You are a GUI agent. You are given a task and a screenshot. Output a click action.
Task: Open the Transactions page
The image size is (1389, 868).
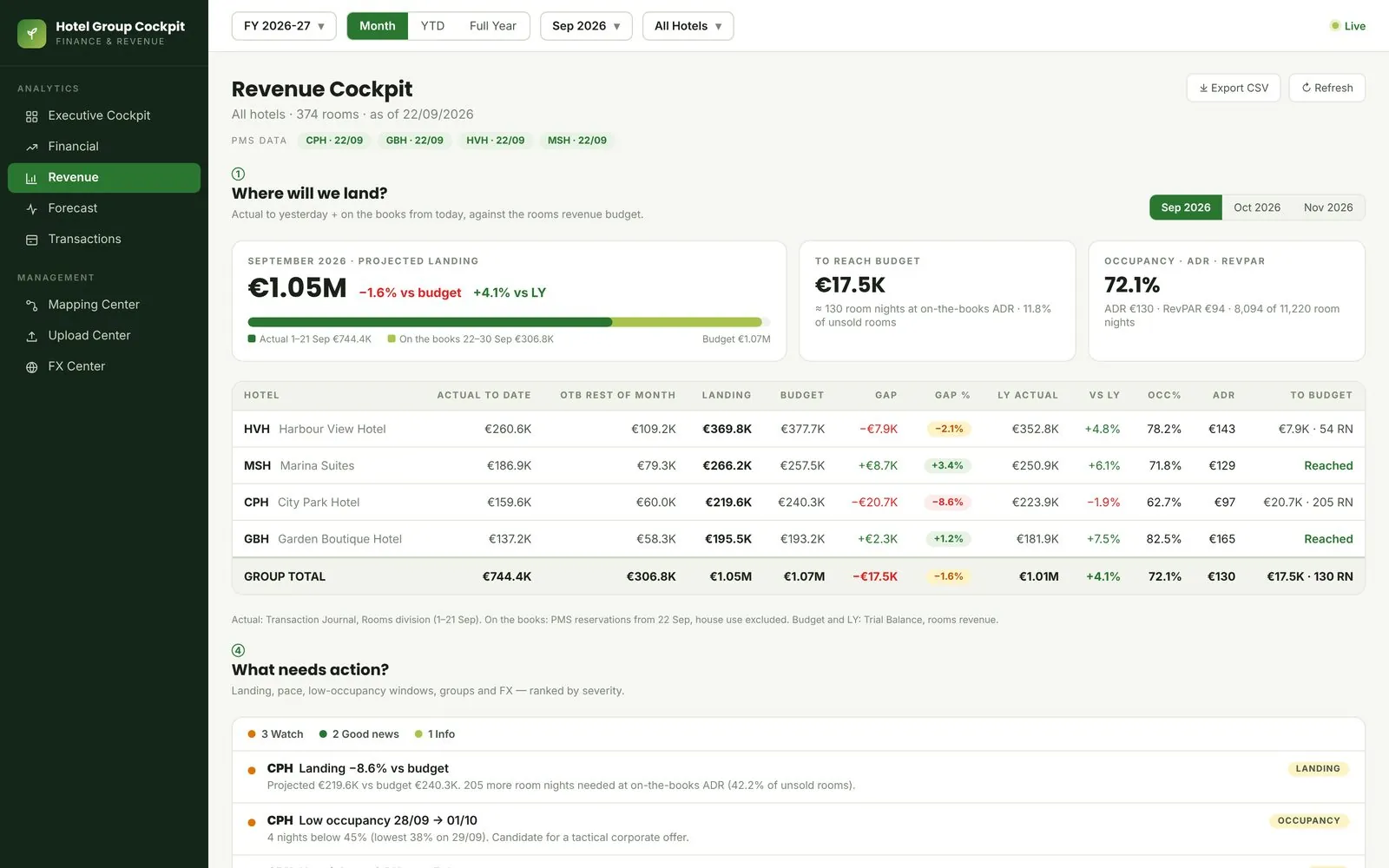tap(104, 239)
